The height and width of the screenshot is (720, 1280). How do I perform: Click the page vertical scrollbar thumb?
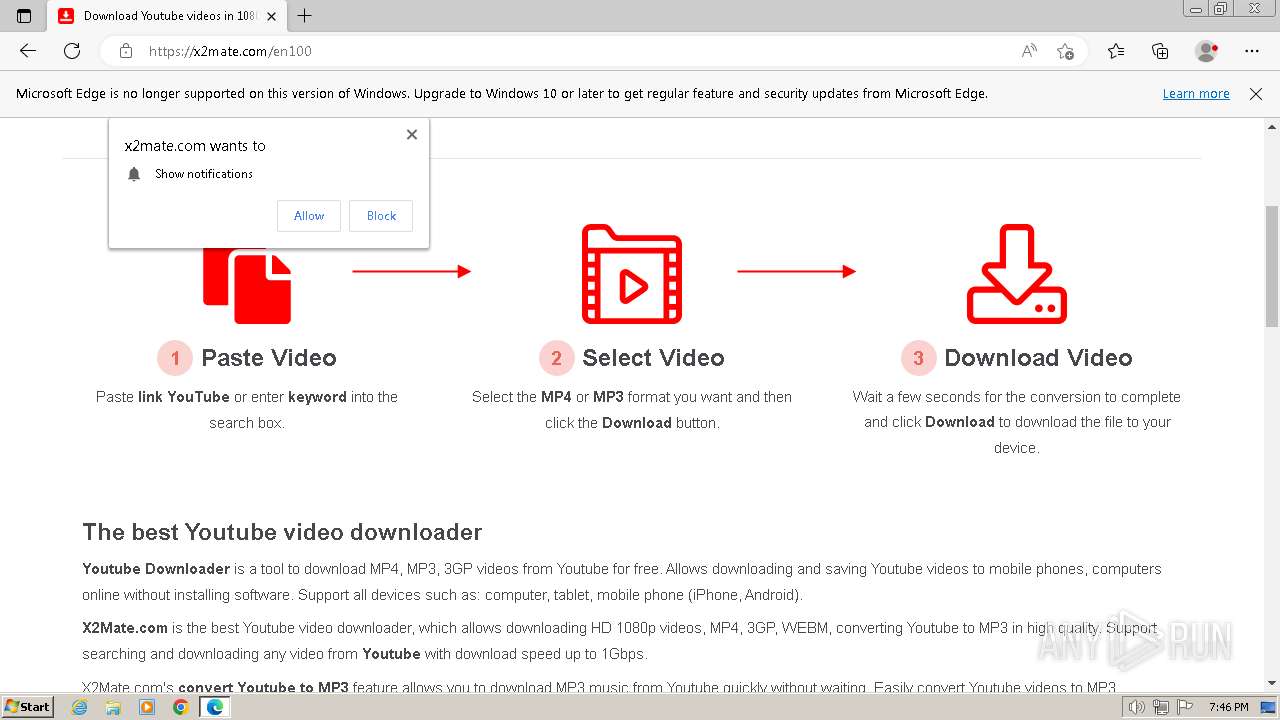[x=1272, y=266]
